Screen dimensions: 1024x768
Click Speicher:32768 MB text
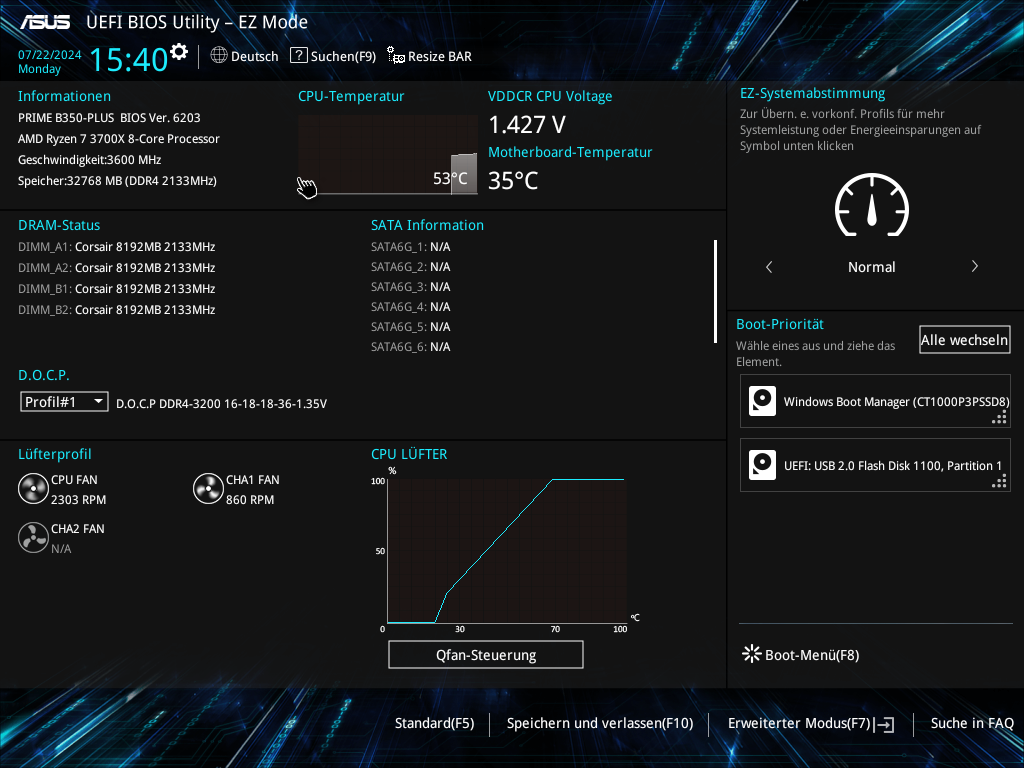118,180
